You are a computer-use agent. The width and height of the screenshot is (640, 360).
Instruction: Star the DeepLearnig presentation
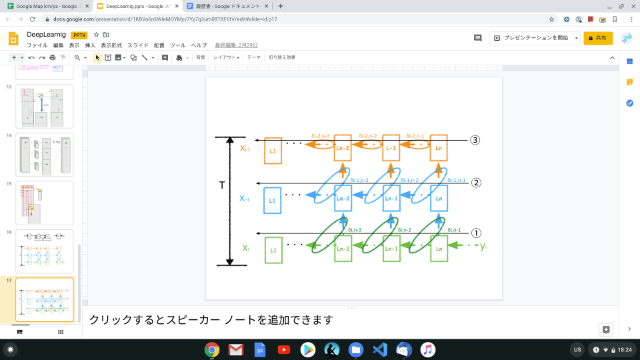click(x=96, y=35)
